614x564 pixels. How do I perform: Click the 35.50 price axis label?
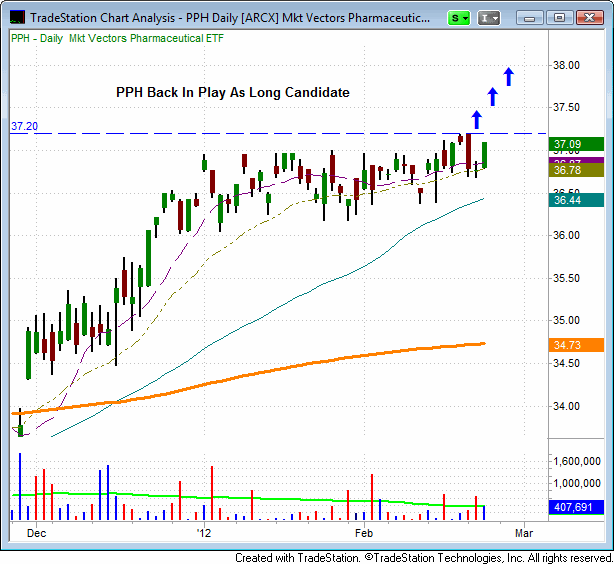point(566,278)
